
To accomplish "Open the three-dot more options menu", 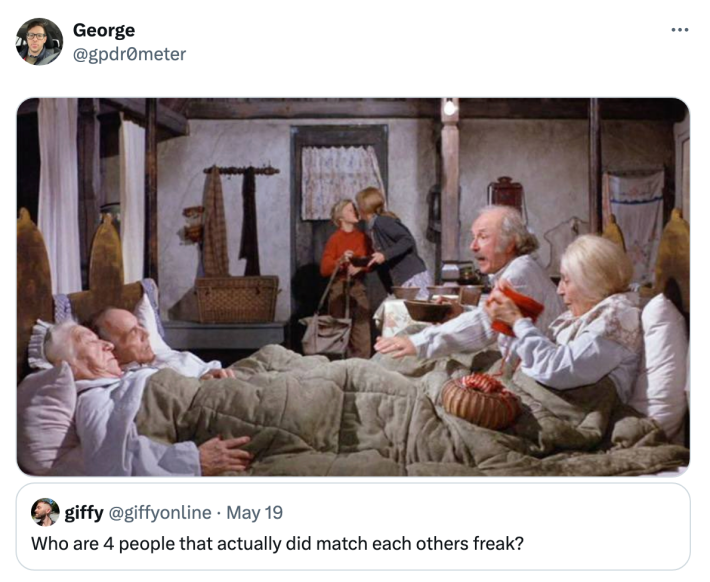I will pyautogui.click(x=680, y=30).
